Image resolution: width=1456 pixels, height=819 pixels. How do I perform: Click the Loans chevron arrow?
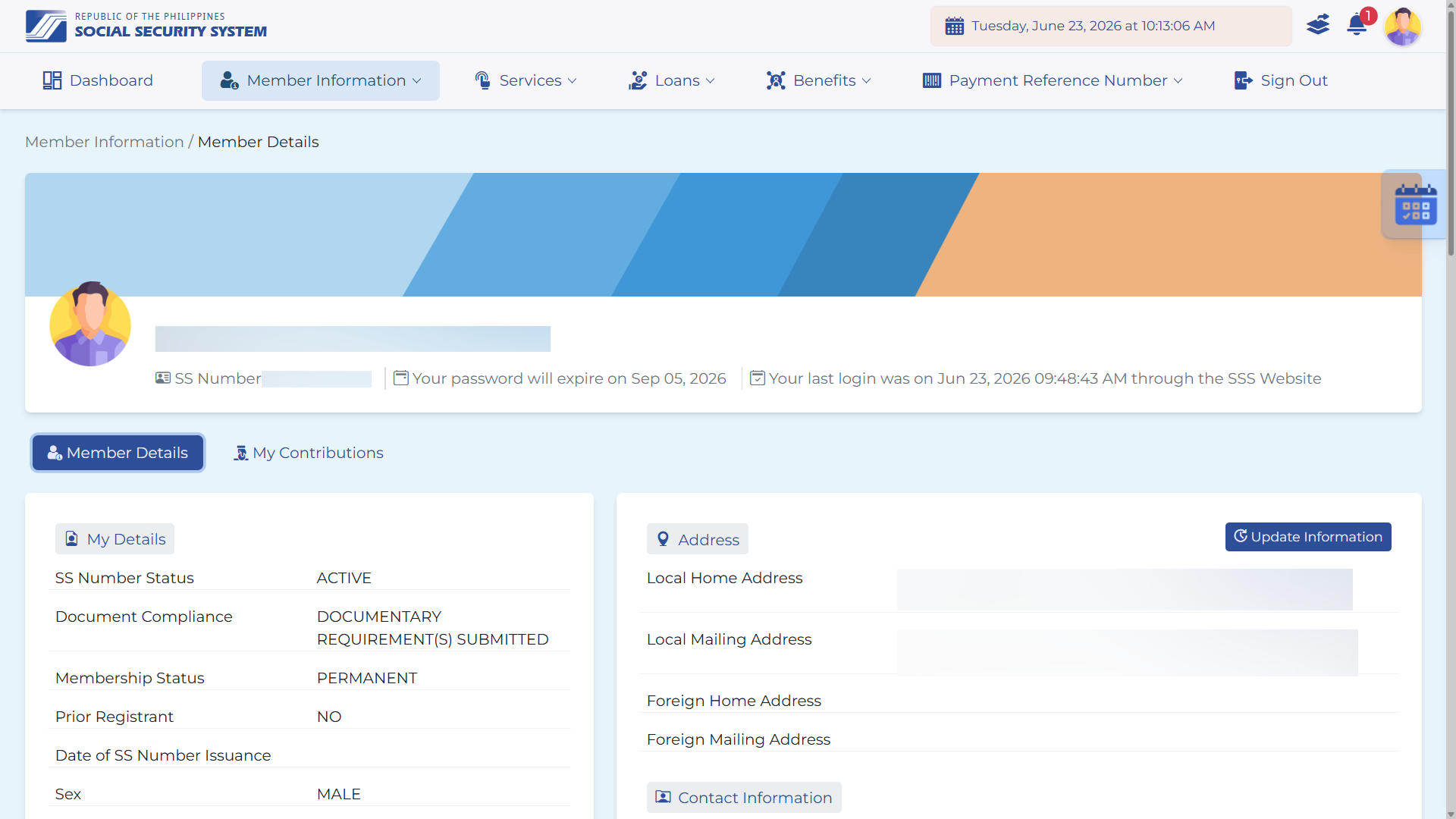pos(710,81)
